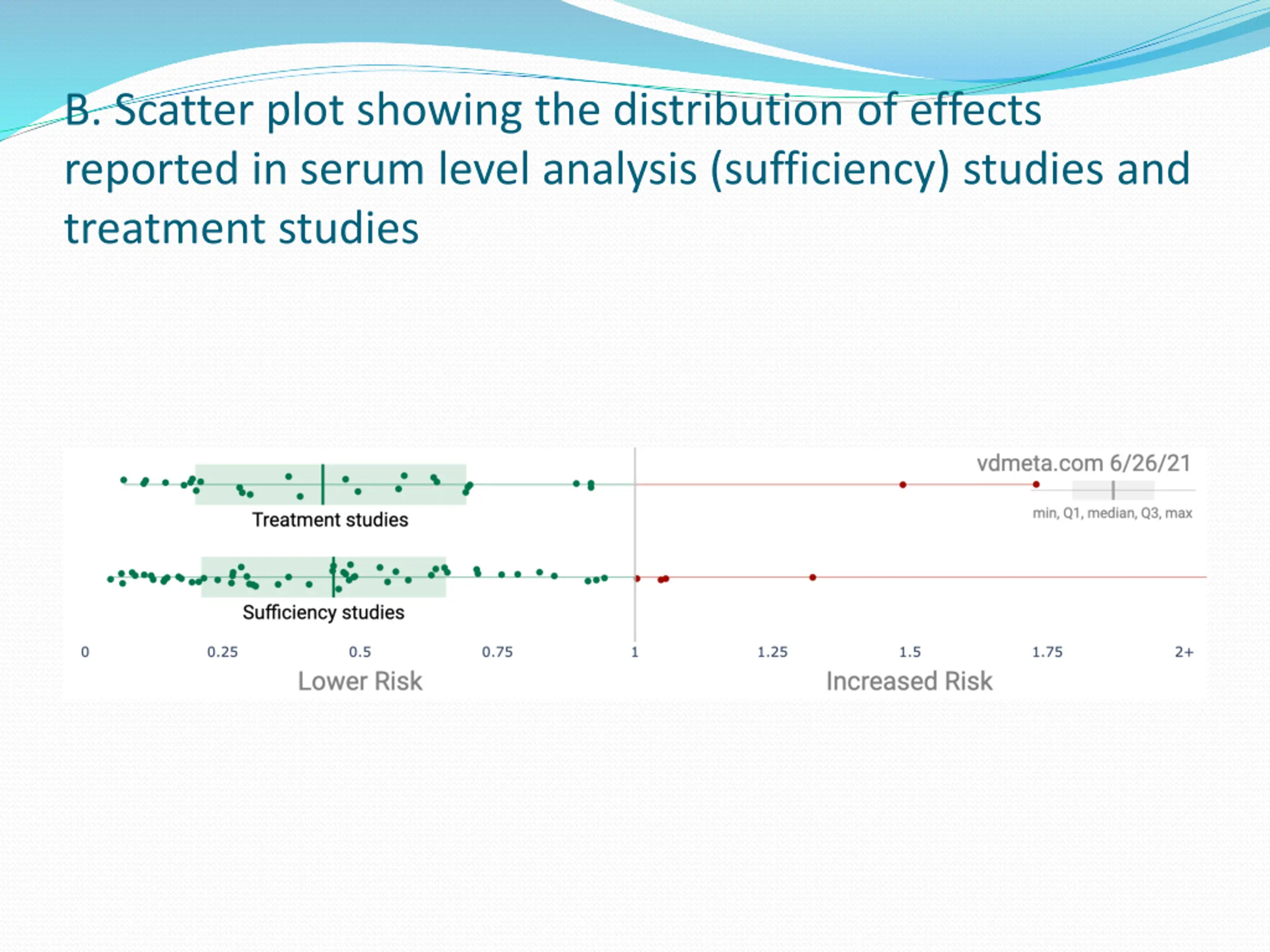
Task: Click the Sufficiency studies median line
Action: point(333,577)
